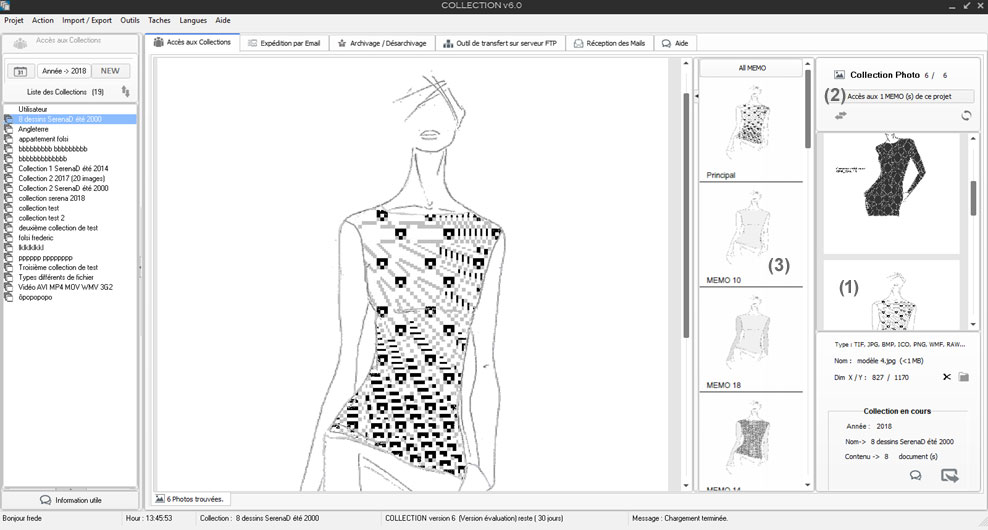The height and width of the screenshot is (530, 988).
Task: Click the All MEMO button
Action: [x=752, y=68]
